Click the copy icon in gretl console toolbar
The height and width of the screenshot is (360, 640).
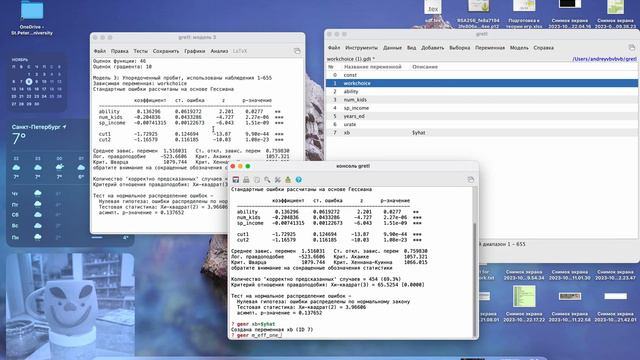pos(257,180)
